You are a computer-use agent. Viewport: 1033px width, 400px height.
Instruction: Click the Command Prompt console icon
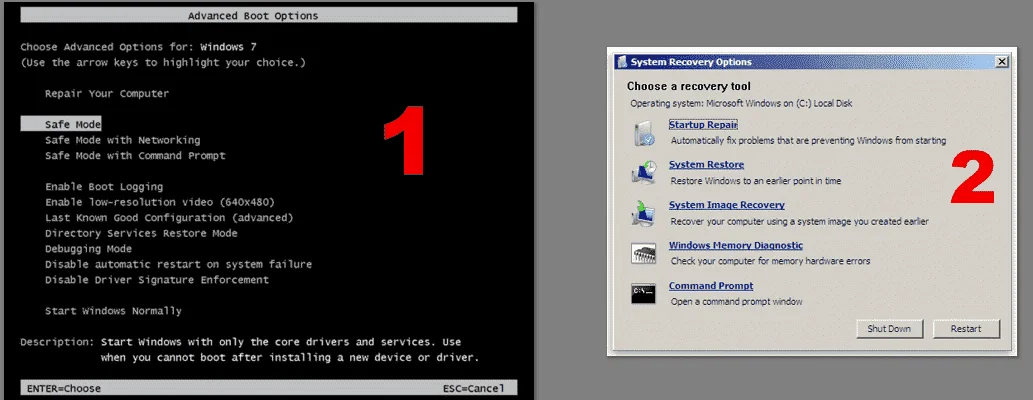coord(643,293)
